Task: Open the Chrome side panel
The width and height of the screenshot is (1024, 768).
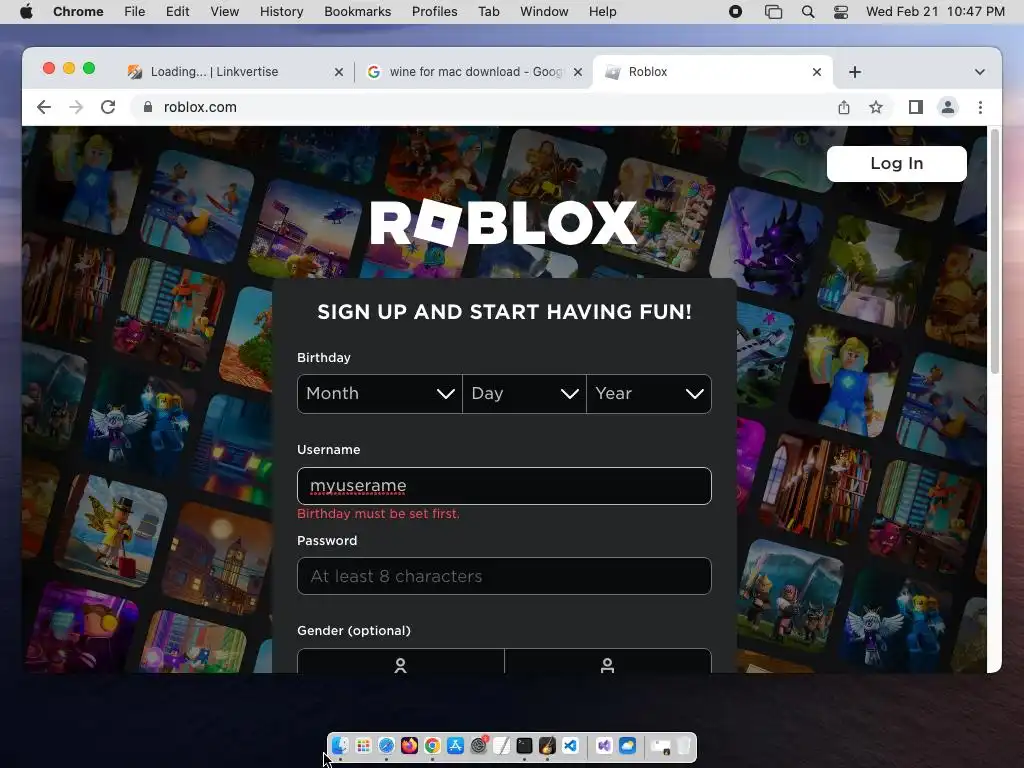Action: [916, 107]
